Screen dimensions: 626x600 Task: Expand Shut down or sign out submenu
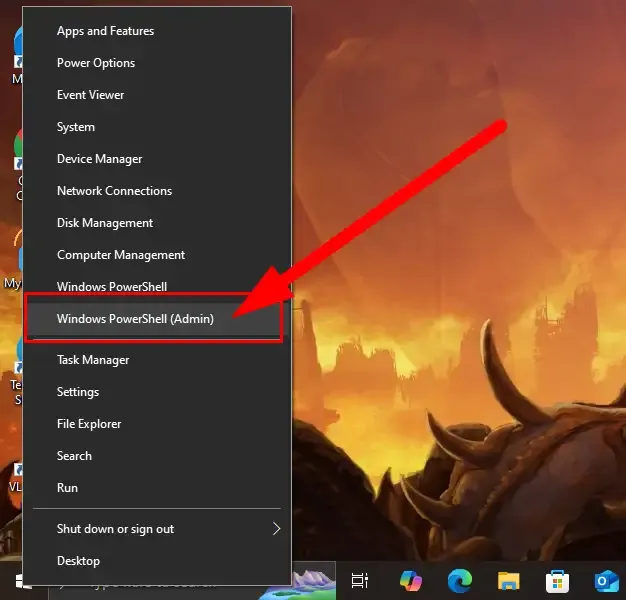[157, 529]
